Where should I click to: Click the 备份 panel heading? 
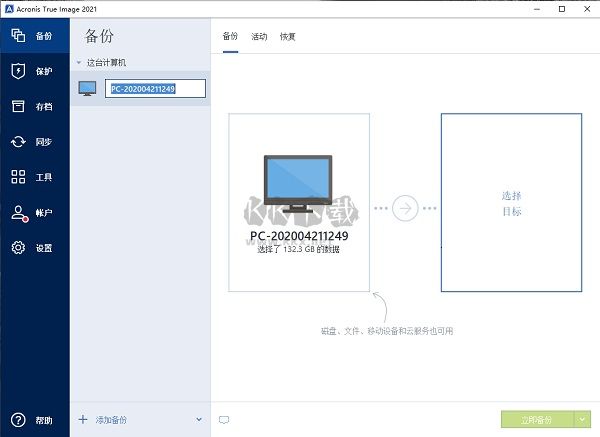99,36
